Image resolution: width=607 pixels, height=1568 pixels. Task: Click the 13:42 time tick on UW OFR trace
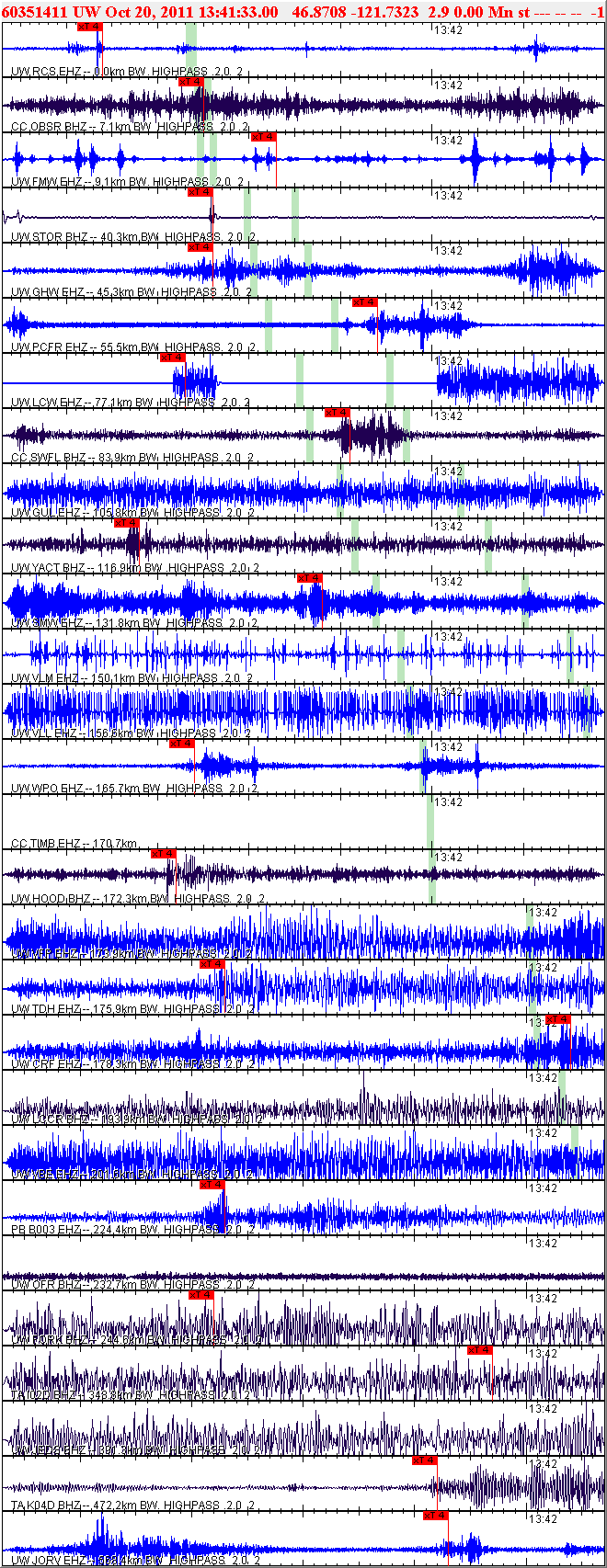[544, 1244]
